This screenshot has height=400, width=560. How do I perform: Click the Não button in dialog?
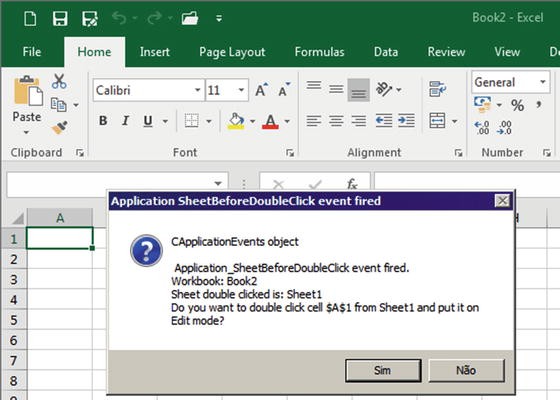[466, 370]
